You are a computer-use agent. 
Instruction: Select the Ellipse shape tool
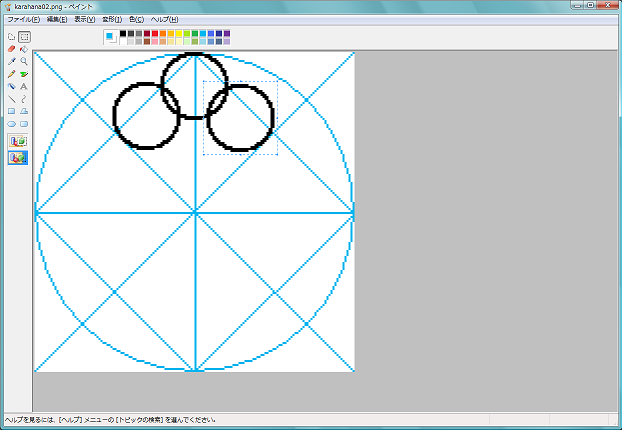click(x=12, y=124)
